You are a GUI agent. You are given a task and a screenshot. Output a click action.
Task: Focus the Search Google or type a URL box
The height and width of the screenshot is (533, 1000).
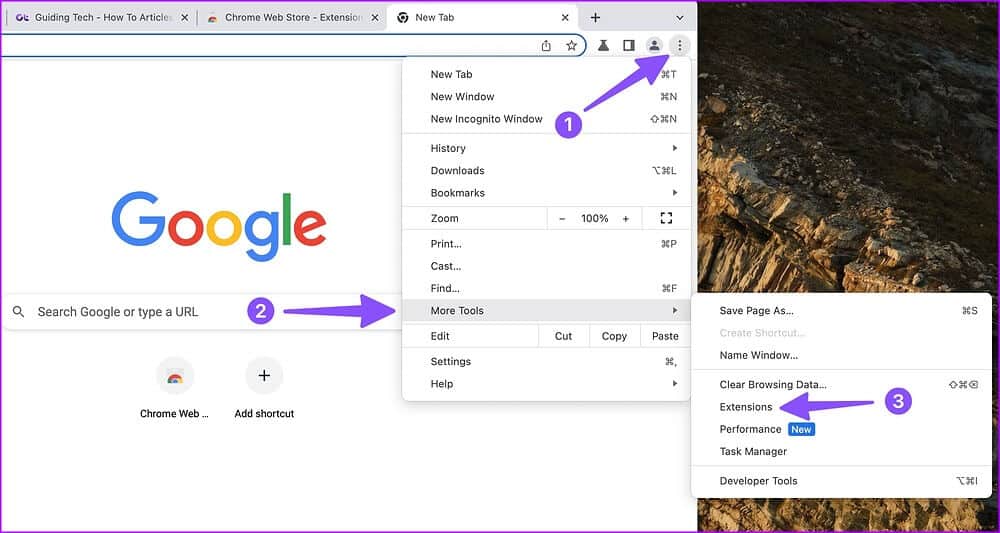click(203, 312)
